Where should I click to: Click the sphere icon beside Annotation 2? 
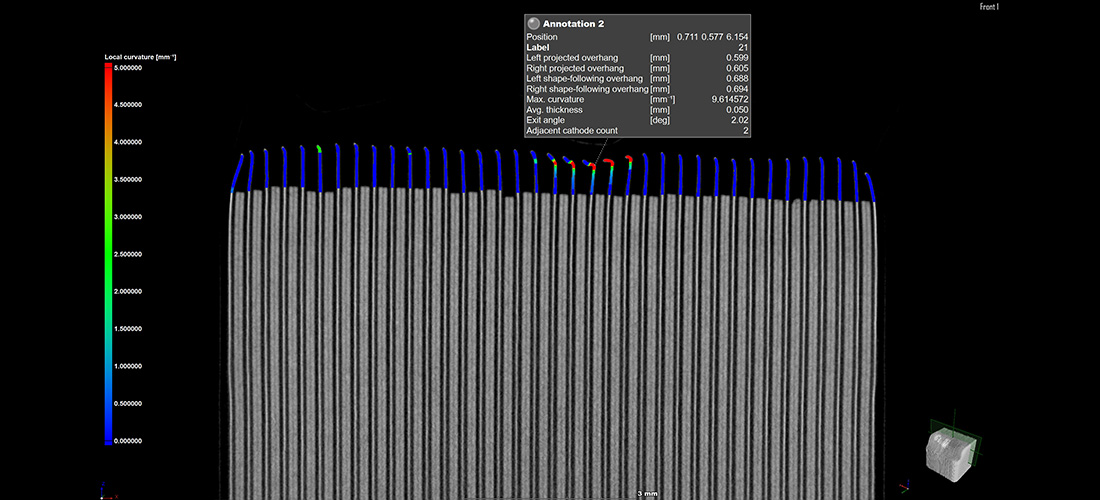coord(534,23)
